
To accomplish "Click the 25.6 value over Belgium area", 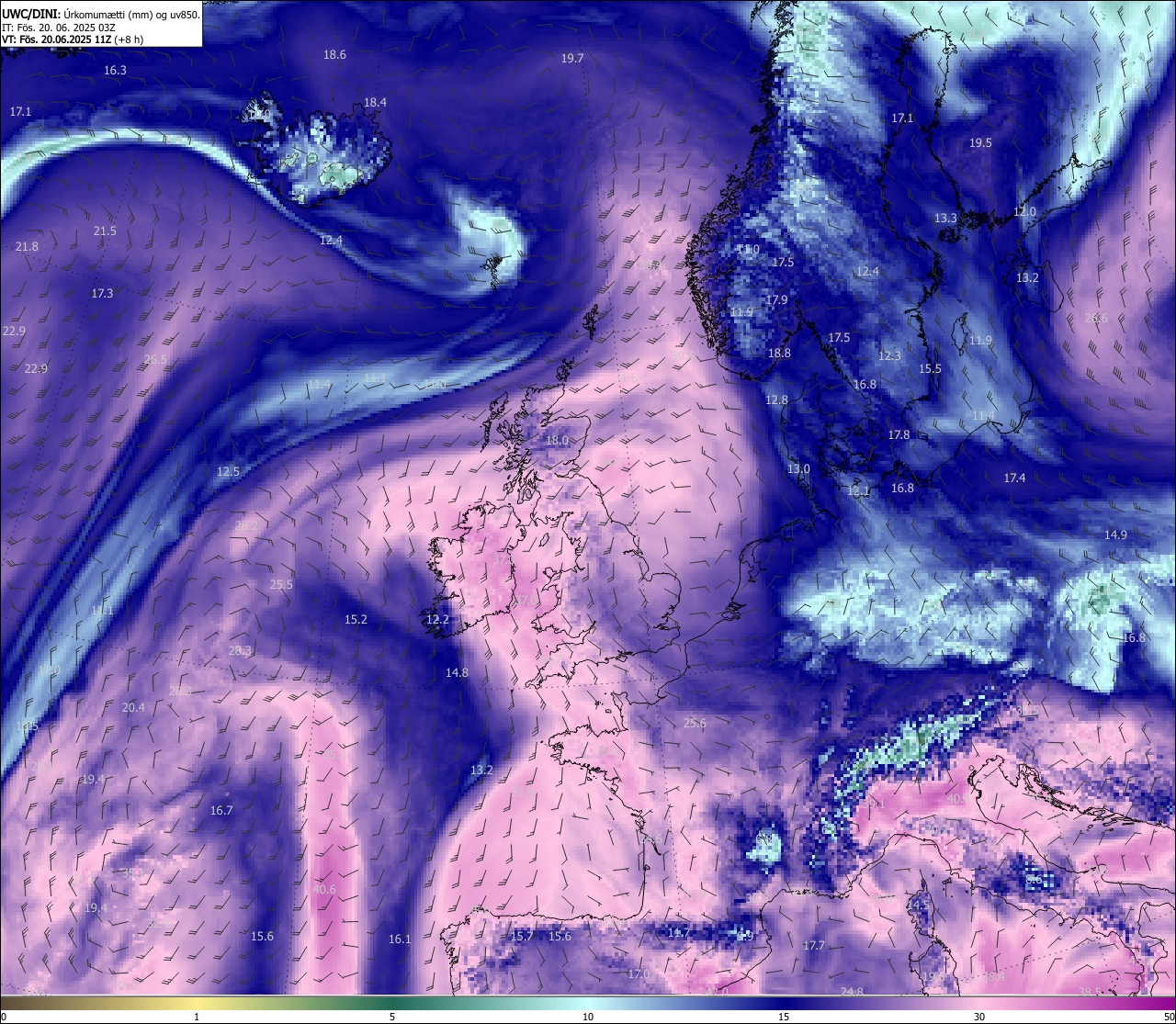I will (695, 724).
